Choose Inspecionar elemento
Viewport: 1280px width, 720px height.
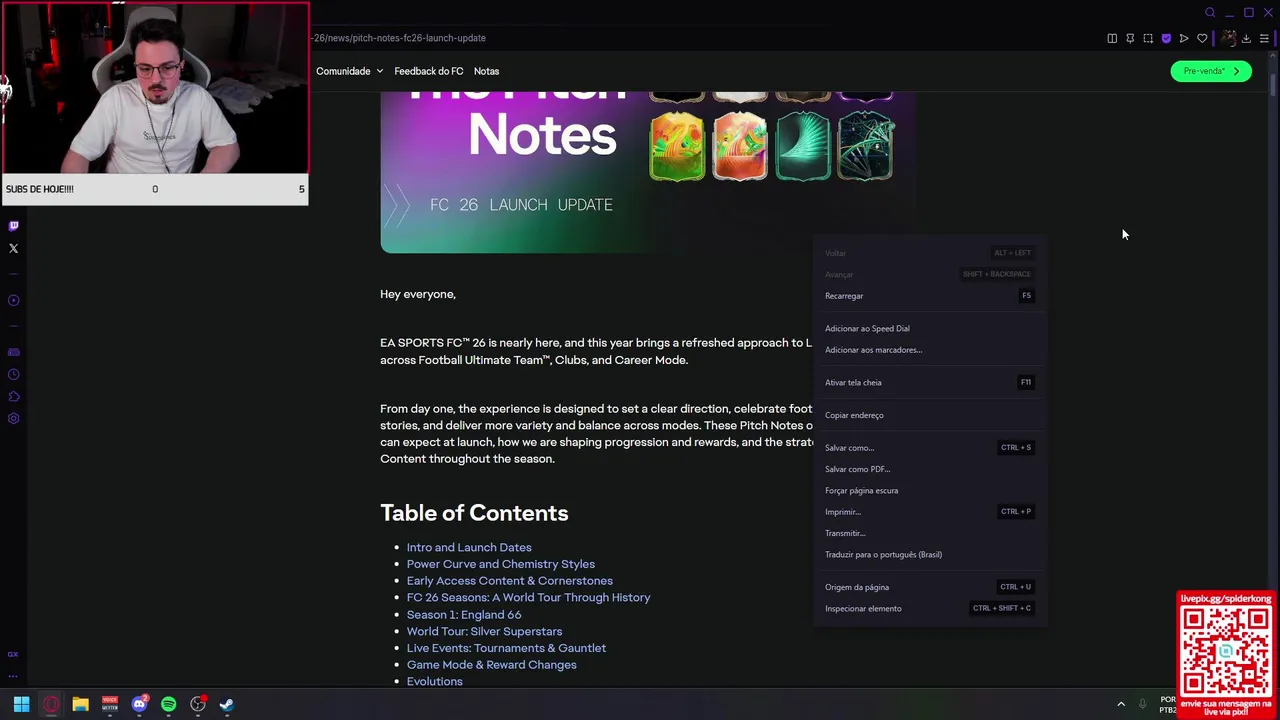(x=930, y=608)
